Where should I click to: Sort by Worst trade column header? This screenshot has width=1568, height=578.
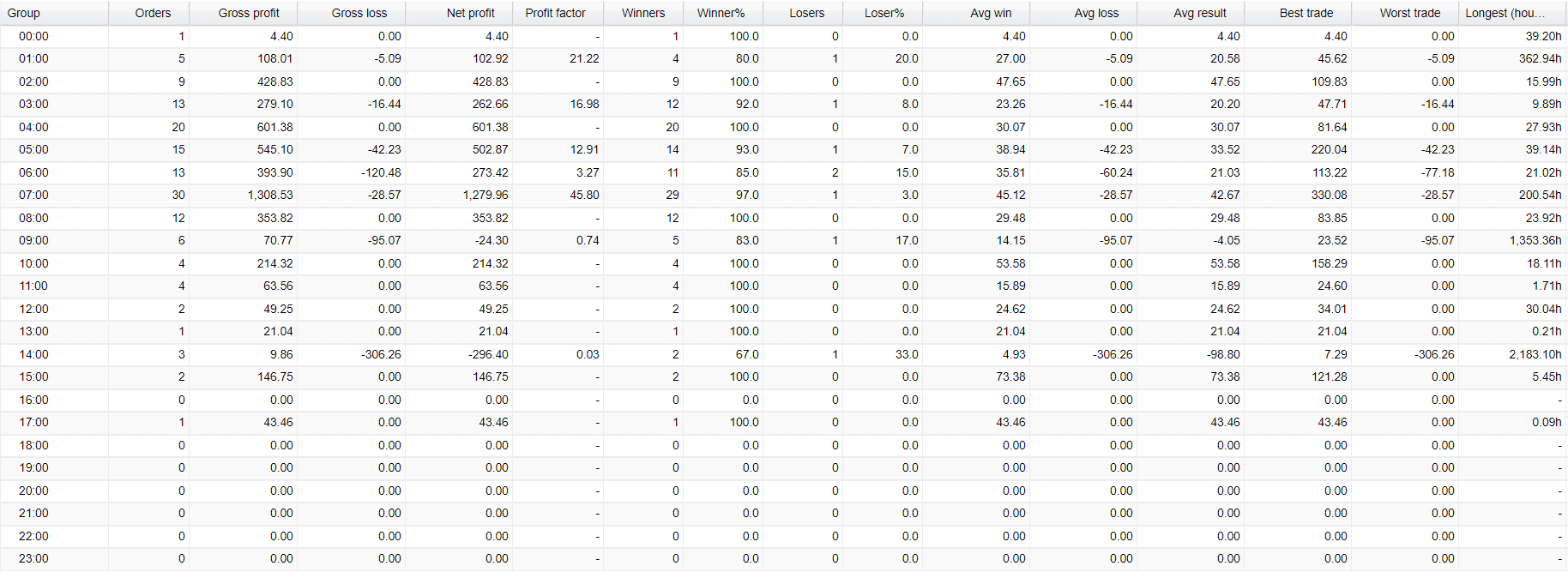1405,13
